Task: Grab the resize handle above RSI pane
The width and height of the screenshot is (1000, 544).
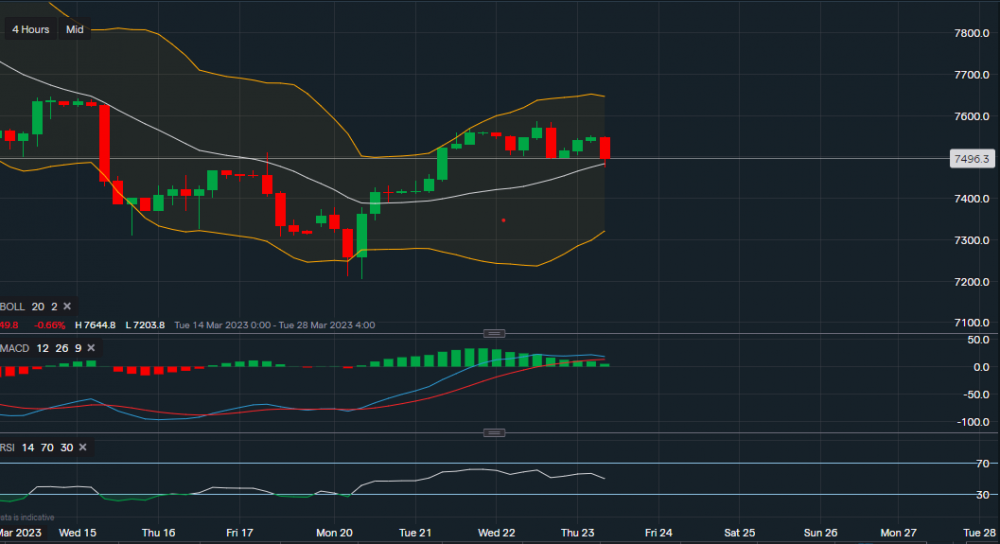Action: pos(493,433)
